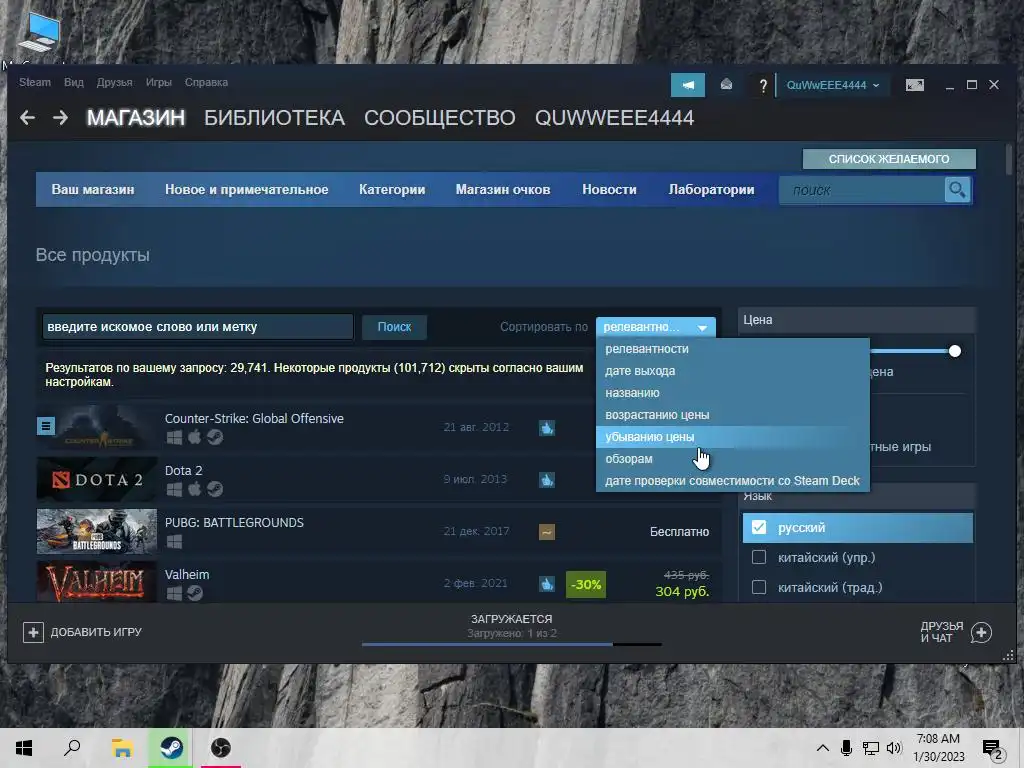Open the Игры menu
This screenshot has width=1024, height=768.
[x=159, y=82]
